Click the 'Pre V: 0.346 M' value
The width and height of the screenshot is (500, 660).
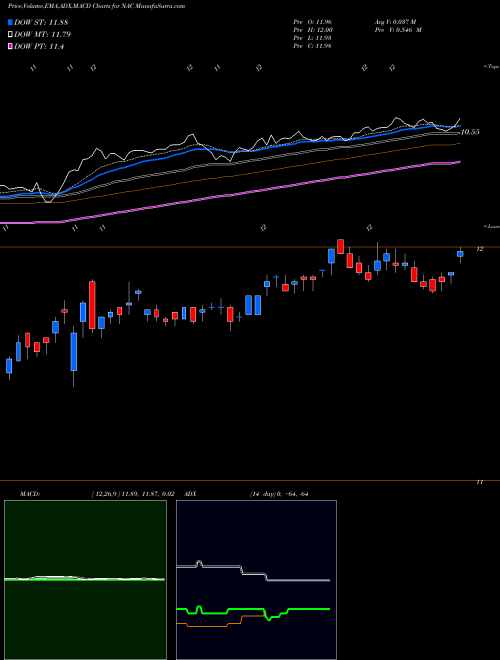[398, 30]
